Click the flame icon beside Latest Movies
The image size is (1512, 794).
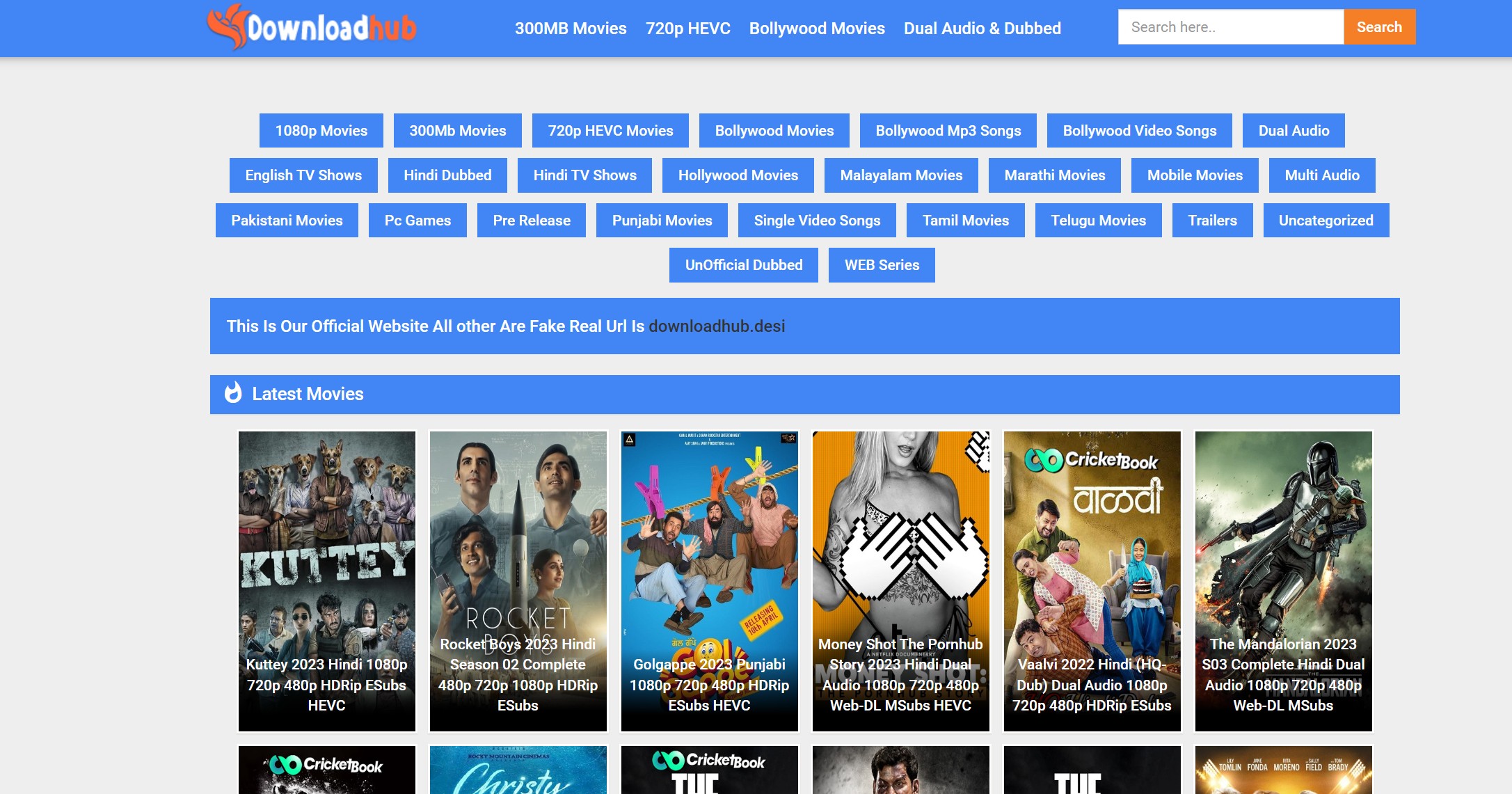click(x=233, y=393)
